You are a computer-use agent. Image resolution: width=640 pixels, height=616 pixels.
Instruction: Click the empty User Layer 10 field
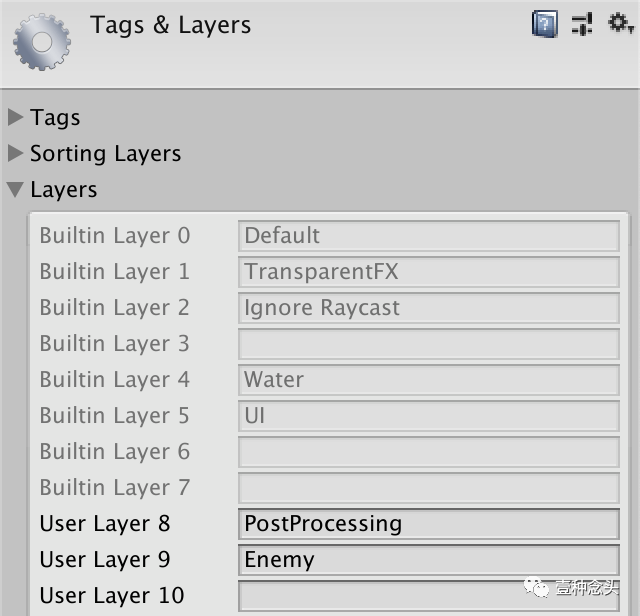429,595
